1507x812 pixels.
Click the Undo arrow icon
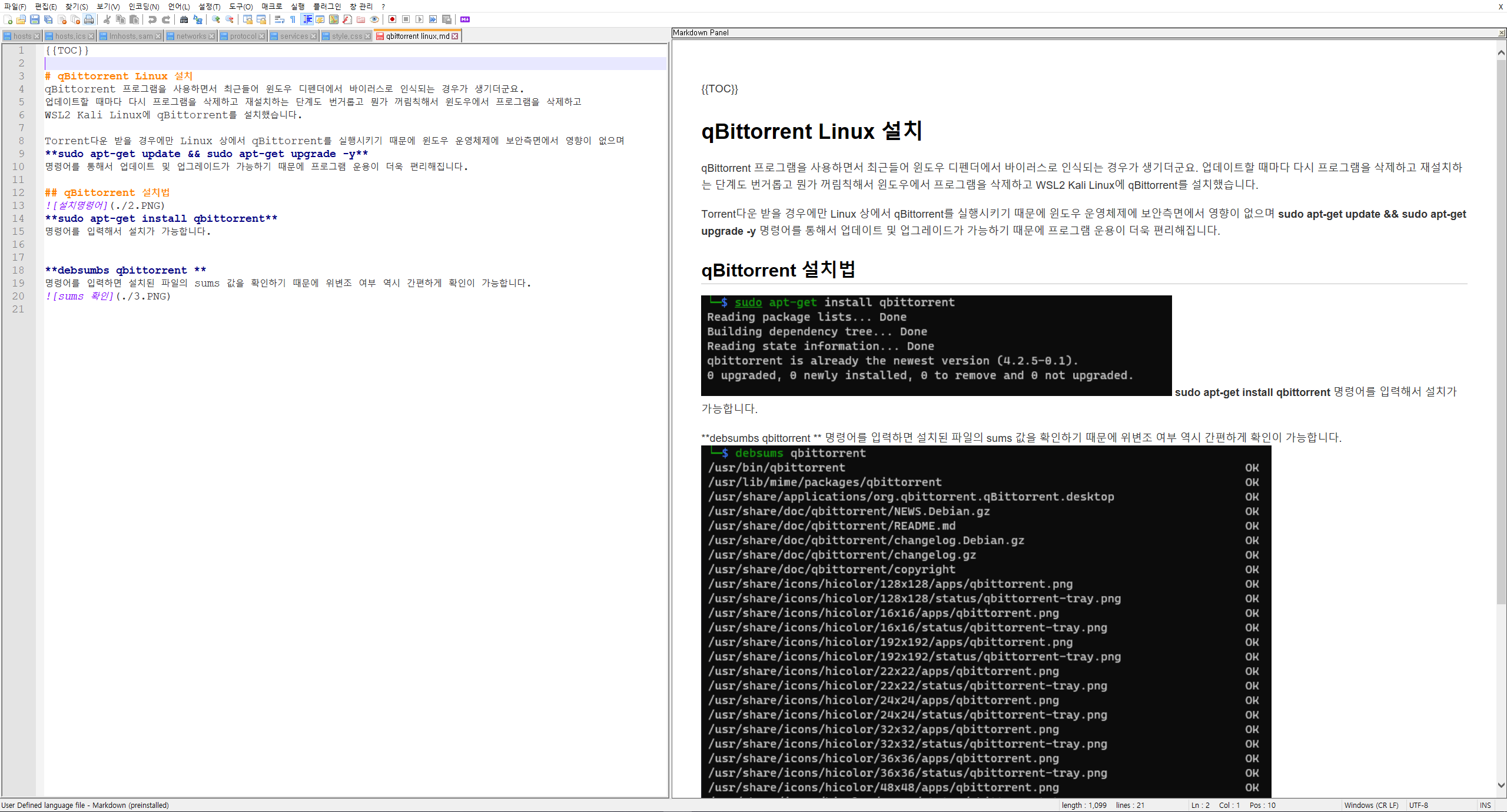[x=152, y=19]
